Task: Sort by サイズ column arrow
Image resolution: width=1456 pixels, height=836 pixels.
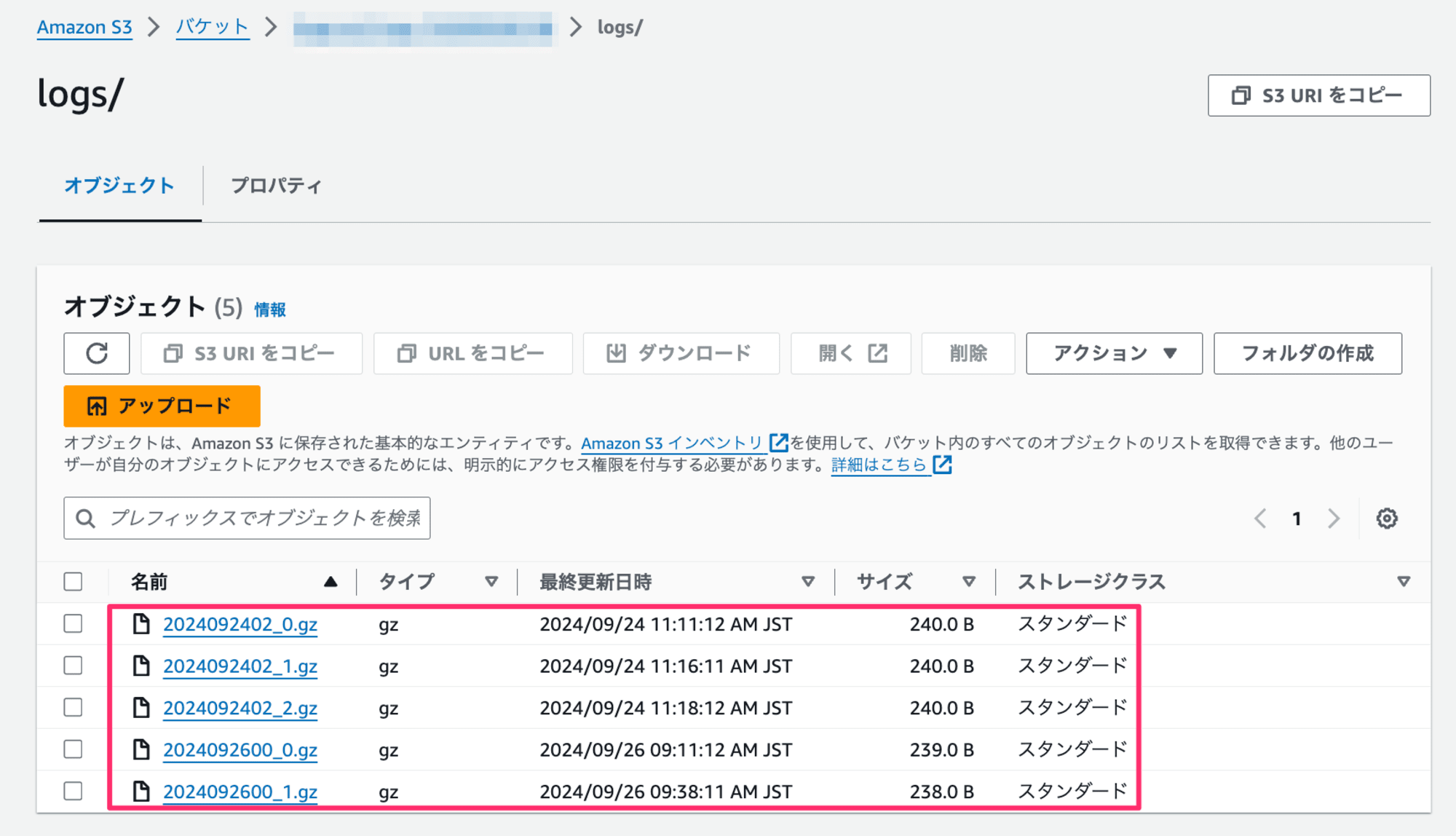Action: [x=969, y=582]
